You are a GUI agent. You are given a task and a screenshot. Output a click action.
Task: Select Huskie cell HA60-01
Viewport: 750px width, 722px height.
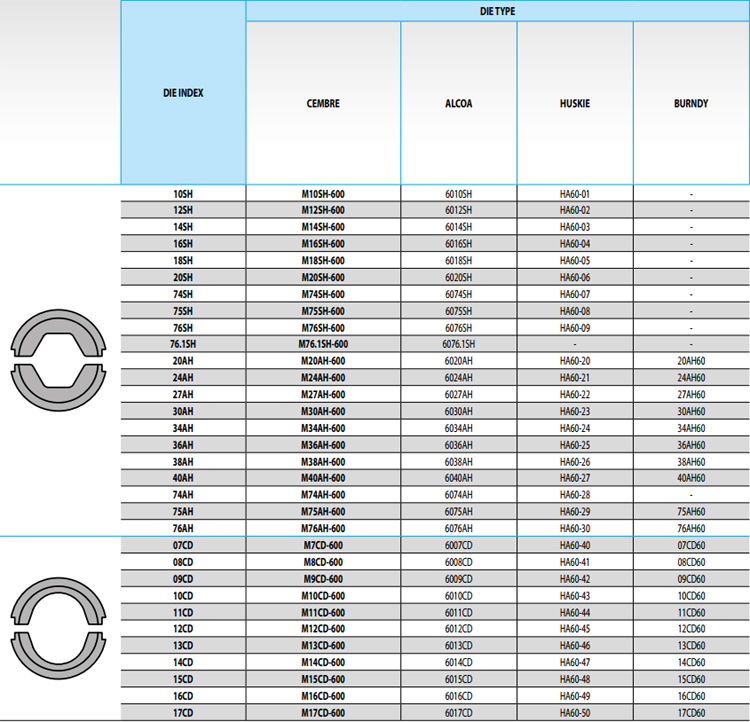pyautogui.click(x=575, y=194)
